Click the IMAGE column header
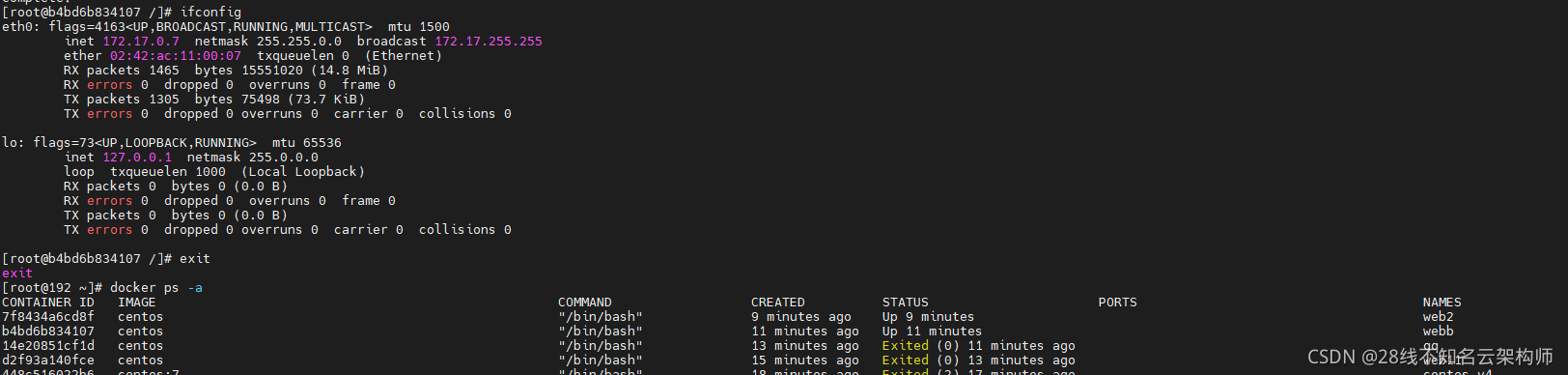The height and width of the screenshot is (375, 1568). (x=137, y=303)
